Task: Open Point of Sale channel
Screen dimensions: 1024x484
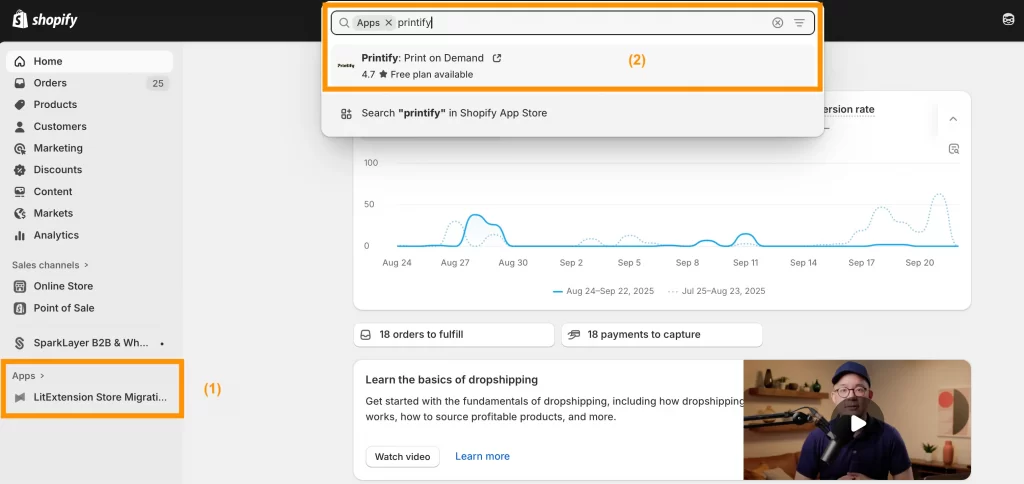Action: (x=89, y=308)
